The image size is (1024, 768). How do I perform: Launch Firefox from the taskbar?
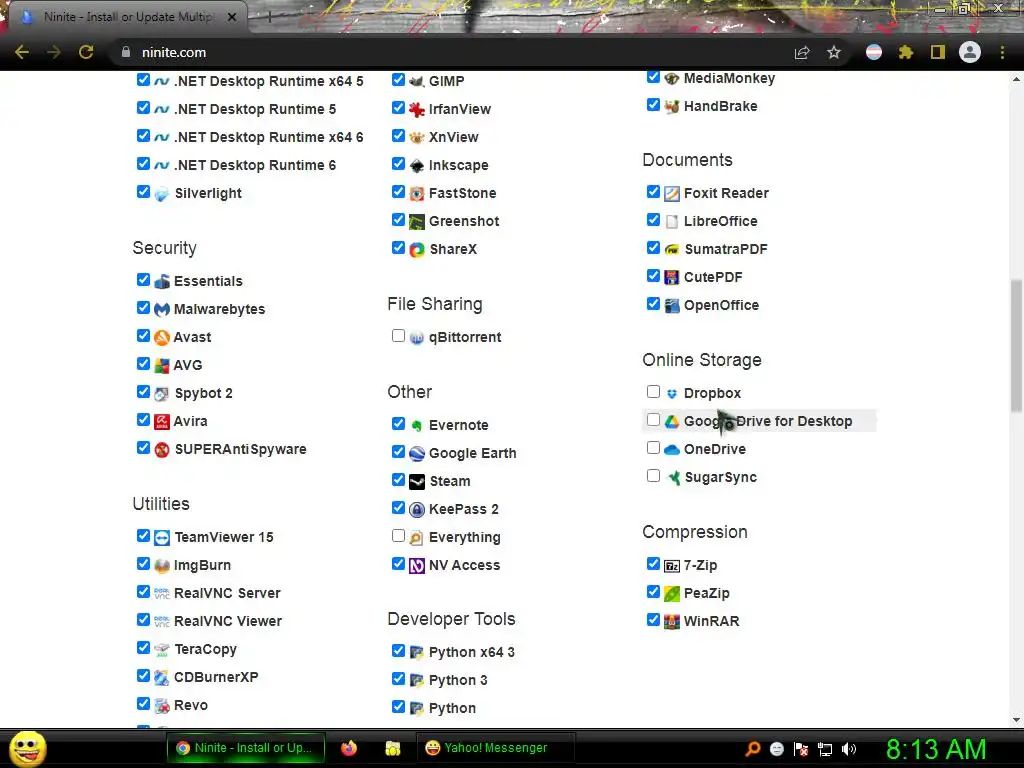click(349, 748)
